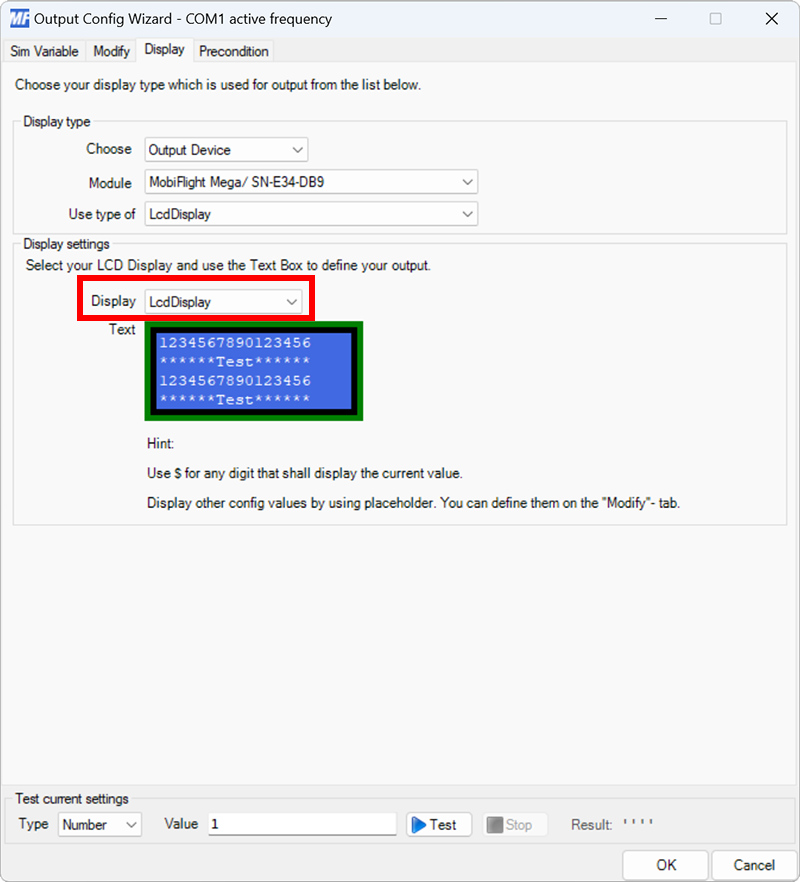This screenshot has width=800, height=882.
Task: Click the Choose dropdown arrow
Action: click(297, 149)
